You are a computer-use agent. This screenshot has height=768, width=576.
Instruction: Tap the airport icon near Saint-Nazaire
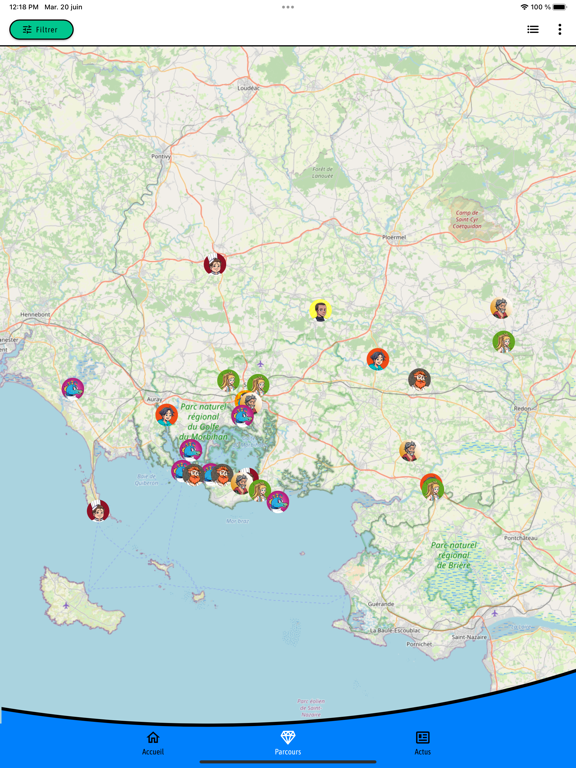495,613
